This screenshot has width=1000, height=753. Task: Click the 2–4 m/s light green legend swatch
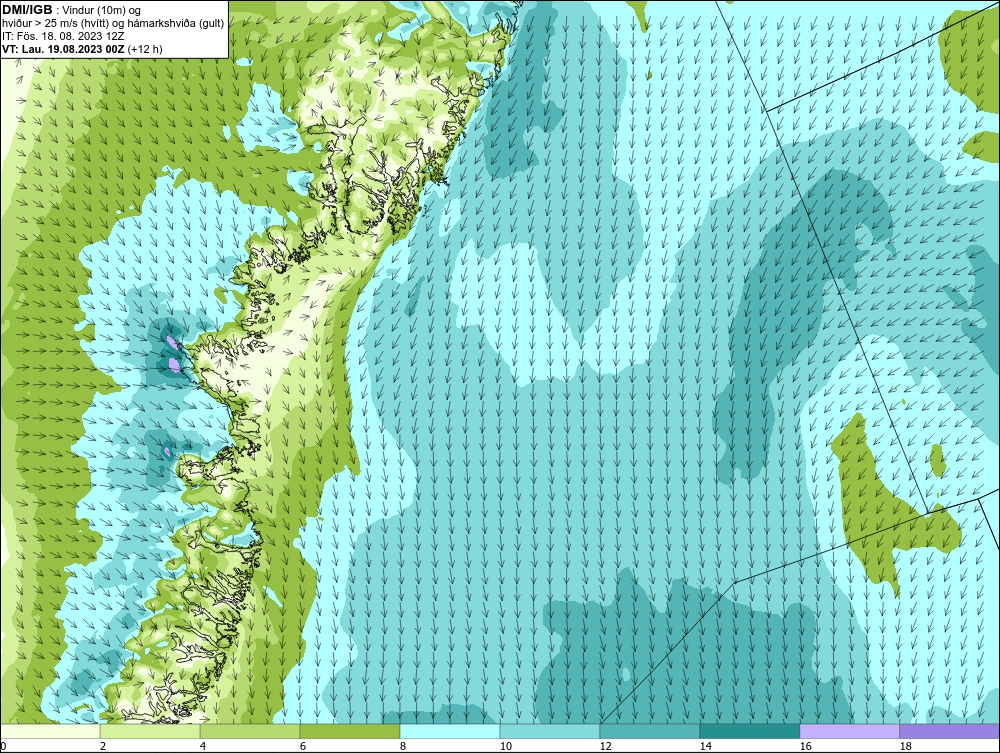150,731
